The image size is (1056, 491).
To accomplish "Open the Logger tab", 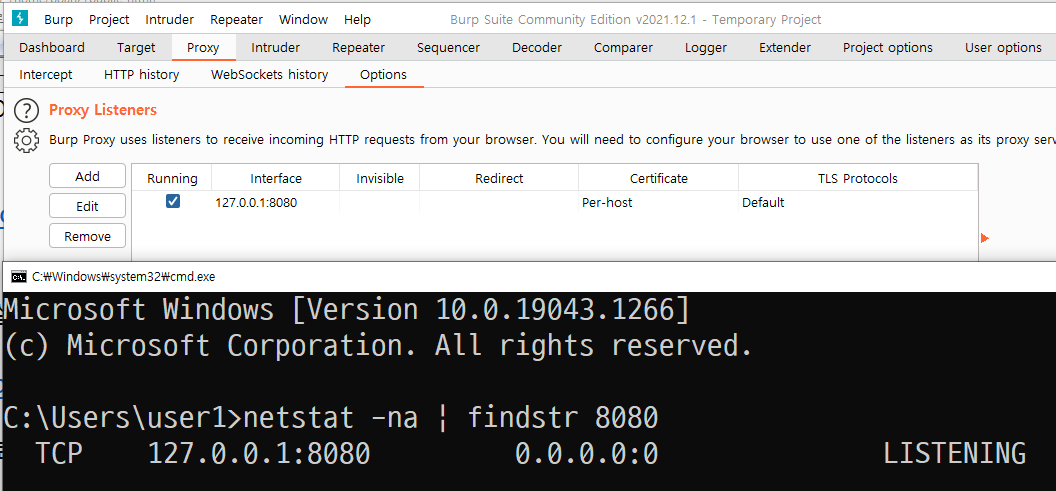I will tap(706, 48).
